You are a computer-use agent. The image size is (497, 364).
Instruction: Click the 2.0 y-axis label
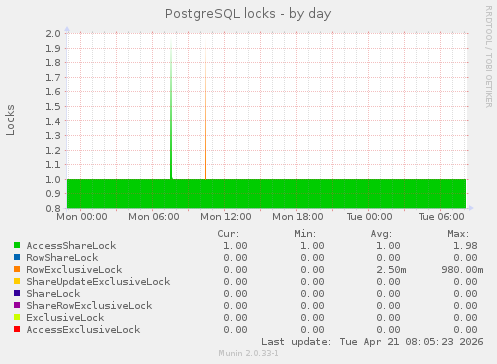(x=53, y=33)
